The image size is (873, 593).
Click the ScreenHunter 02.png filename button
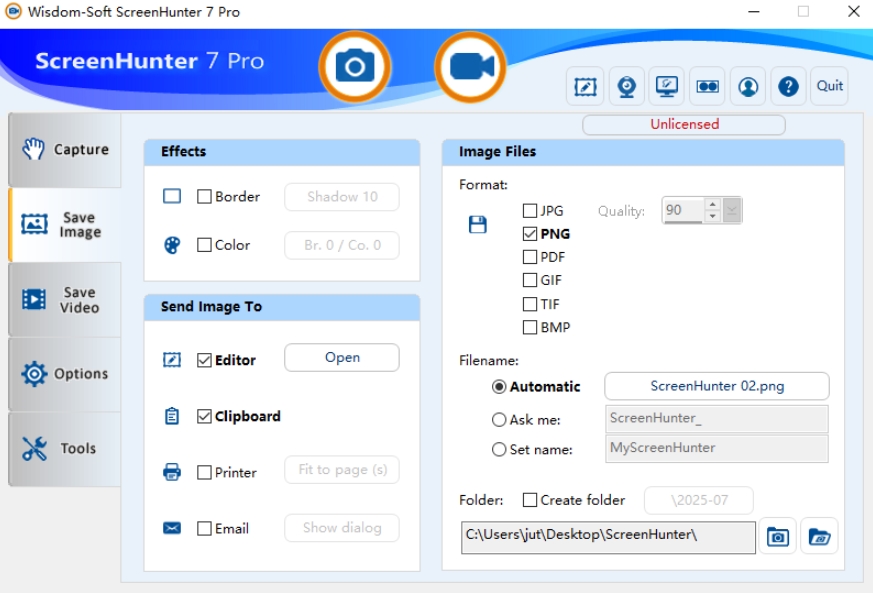click(x=717, y=386)
